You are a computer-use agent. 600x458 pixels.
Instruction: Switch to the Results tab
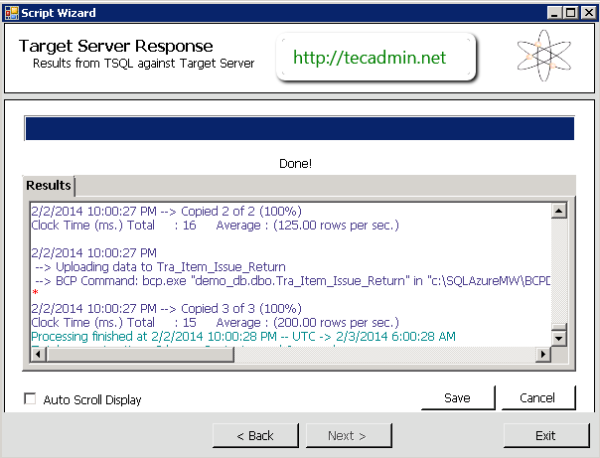point(49,186)
